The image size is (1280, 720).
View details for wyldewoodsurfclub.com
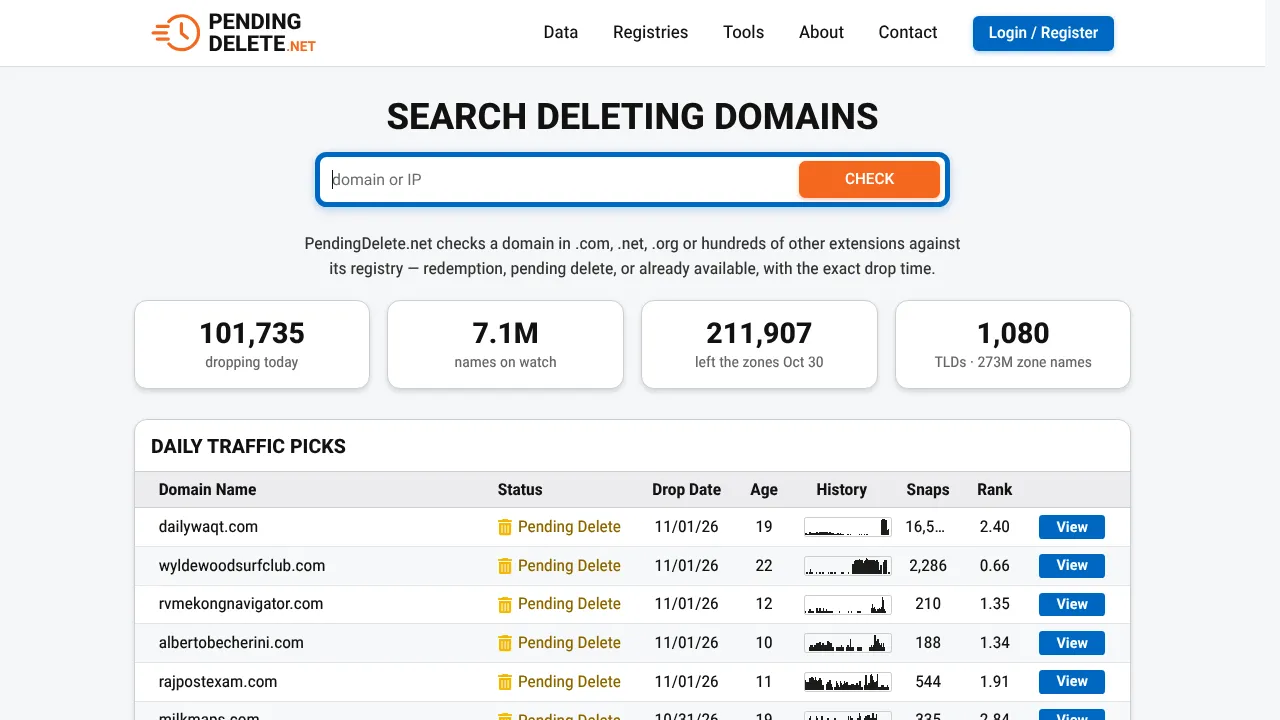point(1072,566)
